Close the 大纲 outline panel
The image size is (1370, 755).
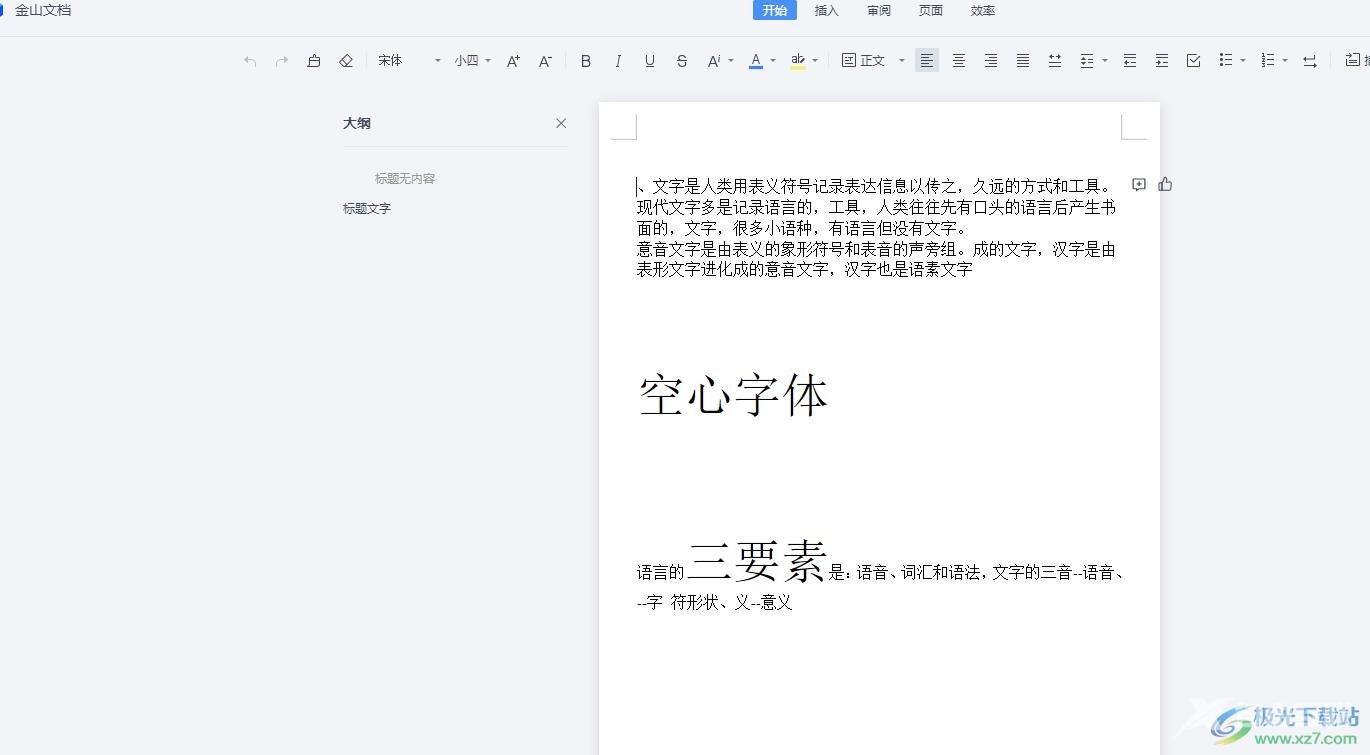click(x=561, y=123)
